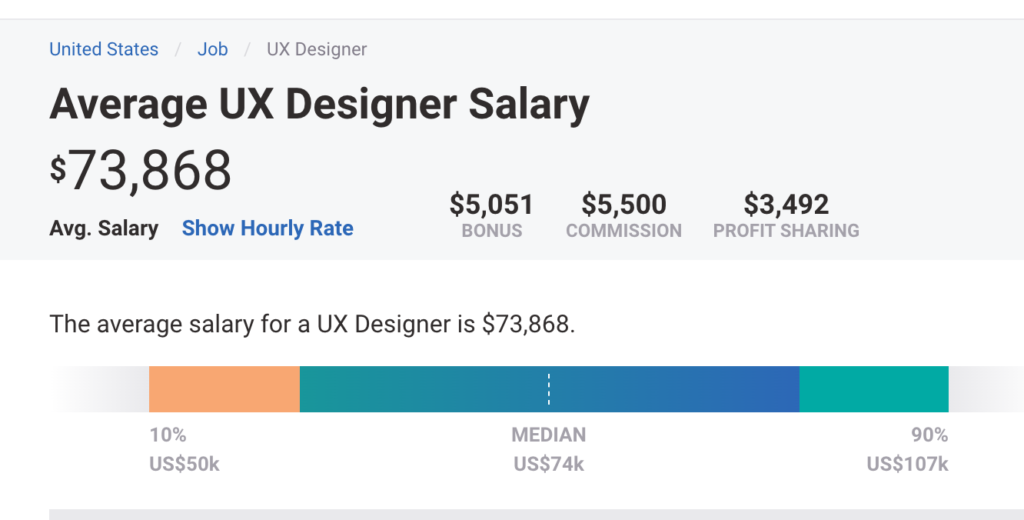Image resolution: width=1024 pixels, height=520 pixels.
Task: Click the $5,051 bonus amount
Action: pyautogui.click(x=491, y=205)
